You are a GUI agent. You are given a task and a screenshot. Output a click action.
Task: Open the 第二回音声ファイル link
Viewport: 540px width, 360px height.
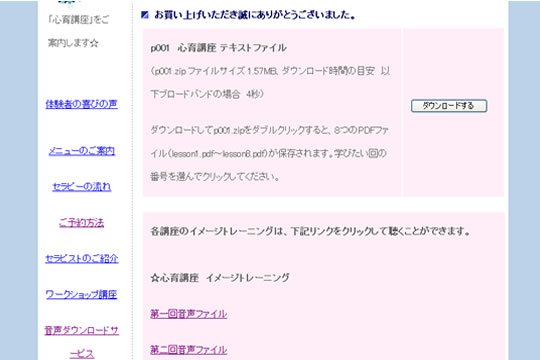(x=189, y=350)
